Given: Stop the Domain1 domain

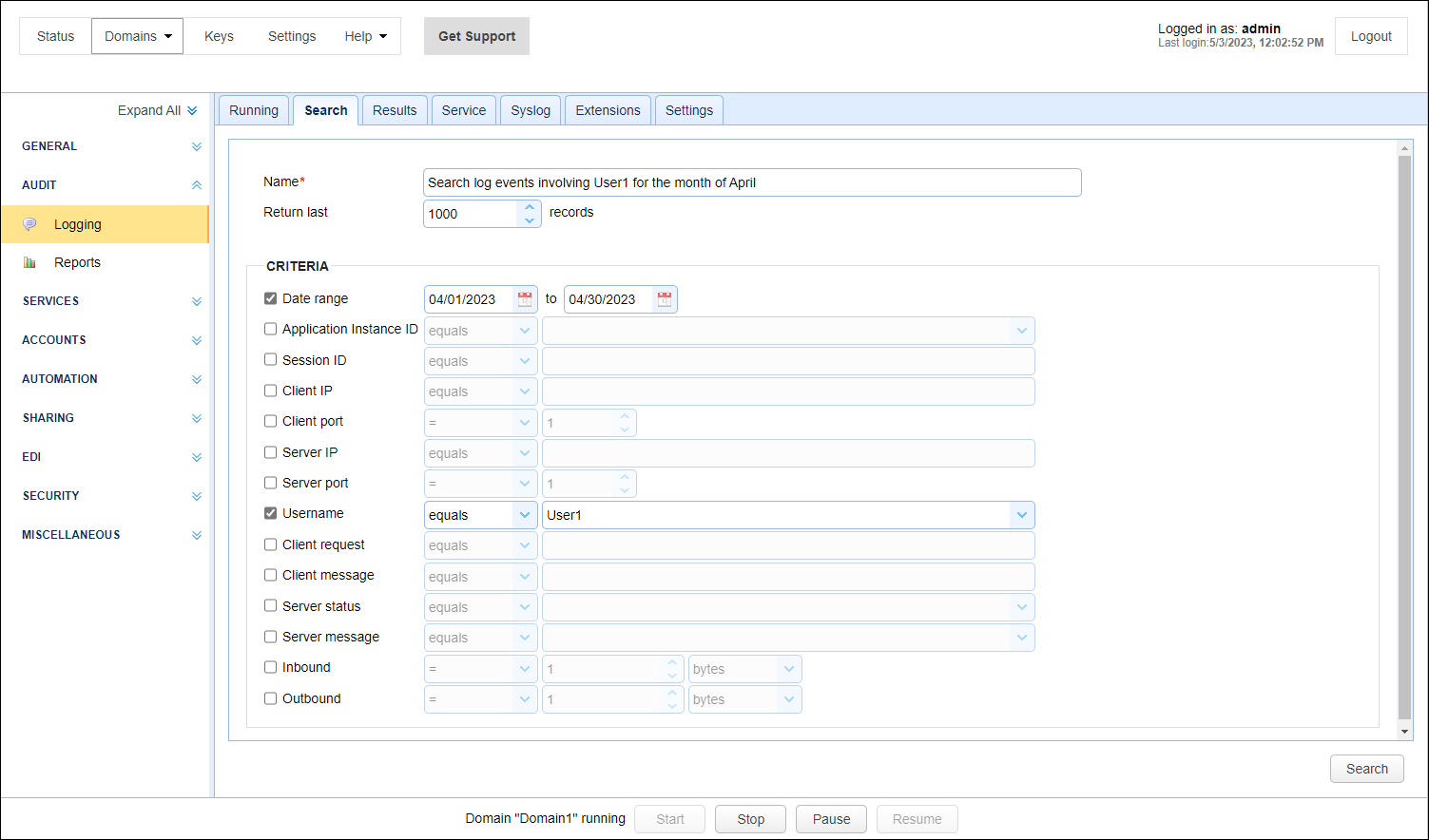Looking at the screenshot, I should pos(751,819).
